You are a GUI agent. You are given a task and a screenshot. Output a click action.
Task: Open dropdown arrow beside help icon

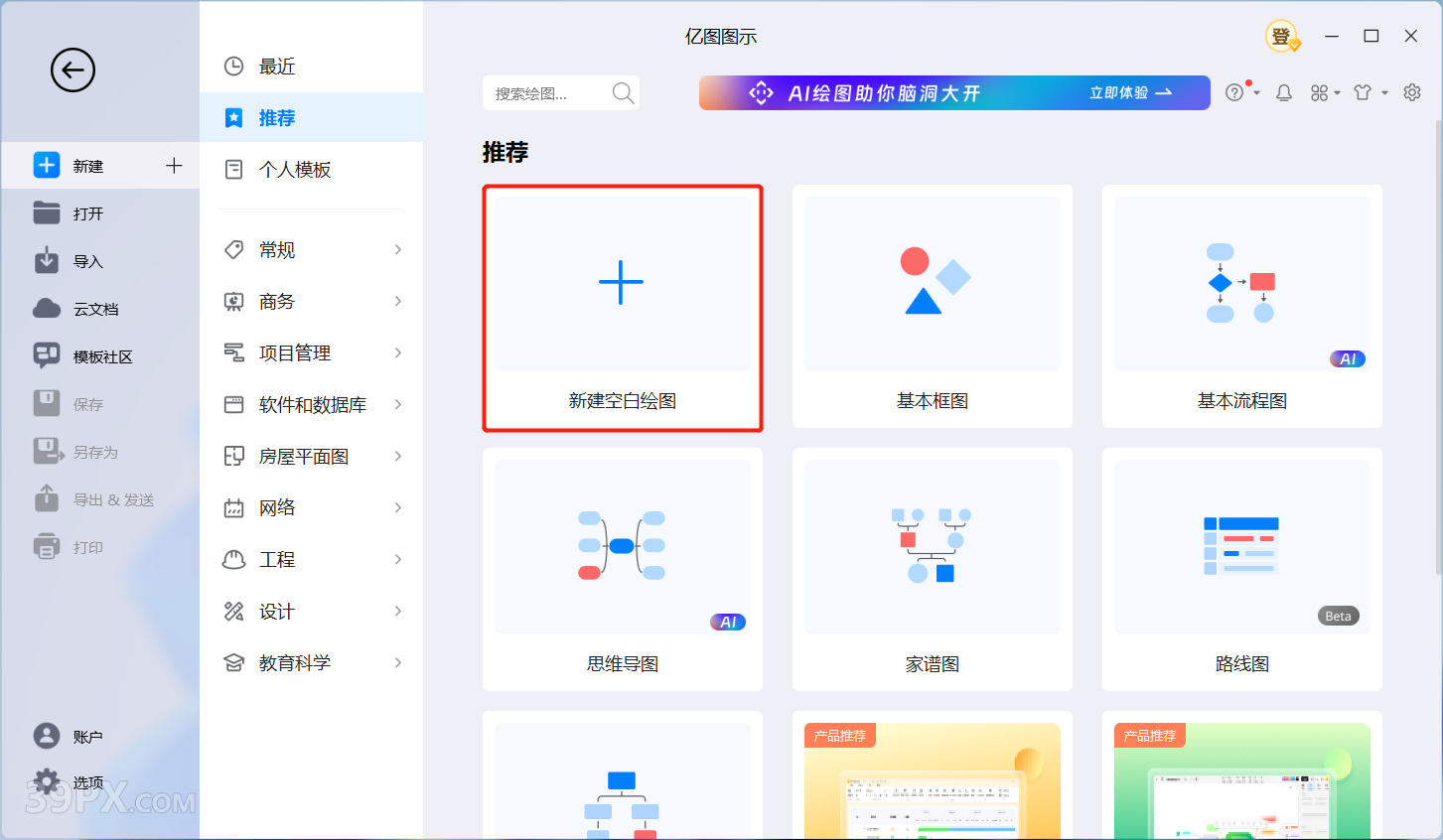1256,93
